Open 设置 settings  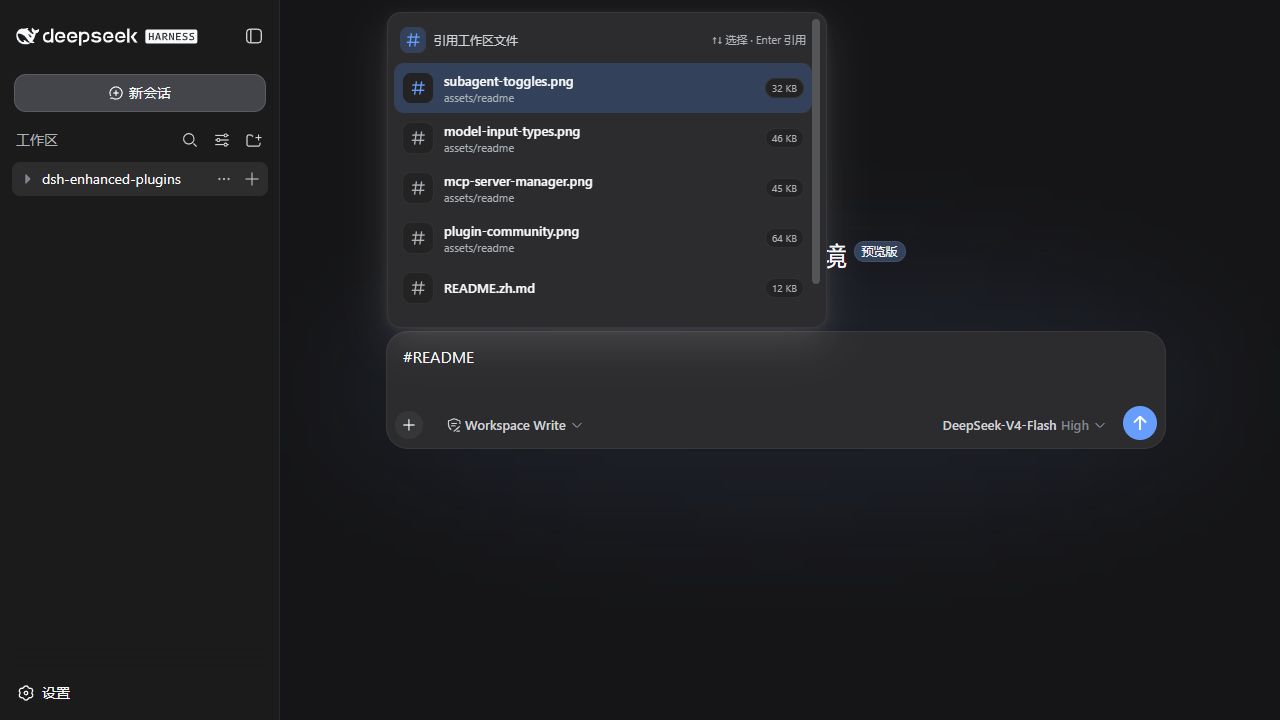pos(44,693)
